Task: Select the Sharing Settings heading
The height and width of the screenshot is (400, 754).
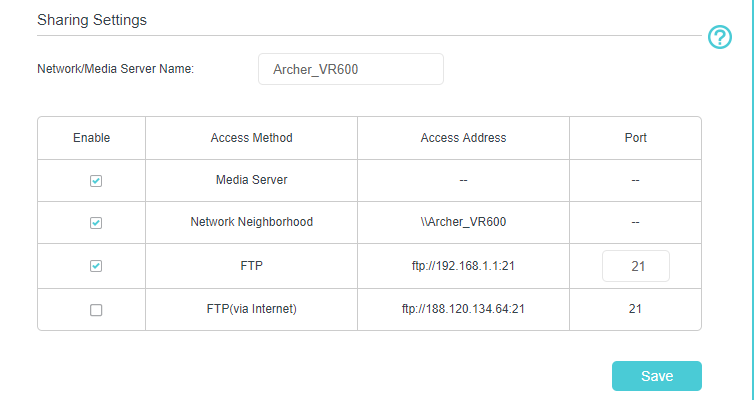Action: (91, 20)
